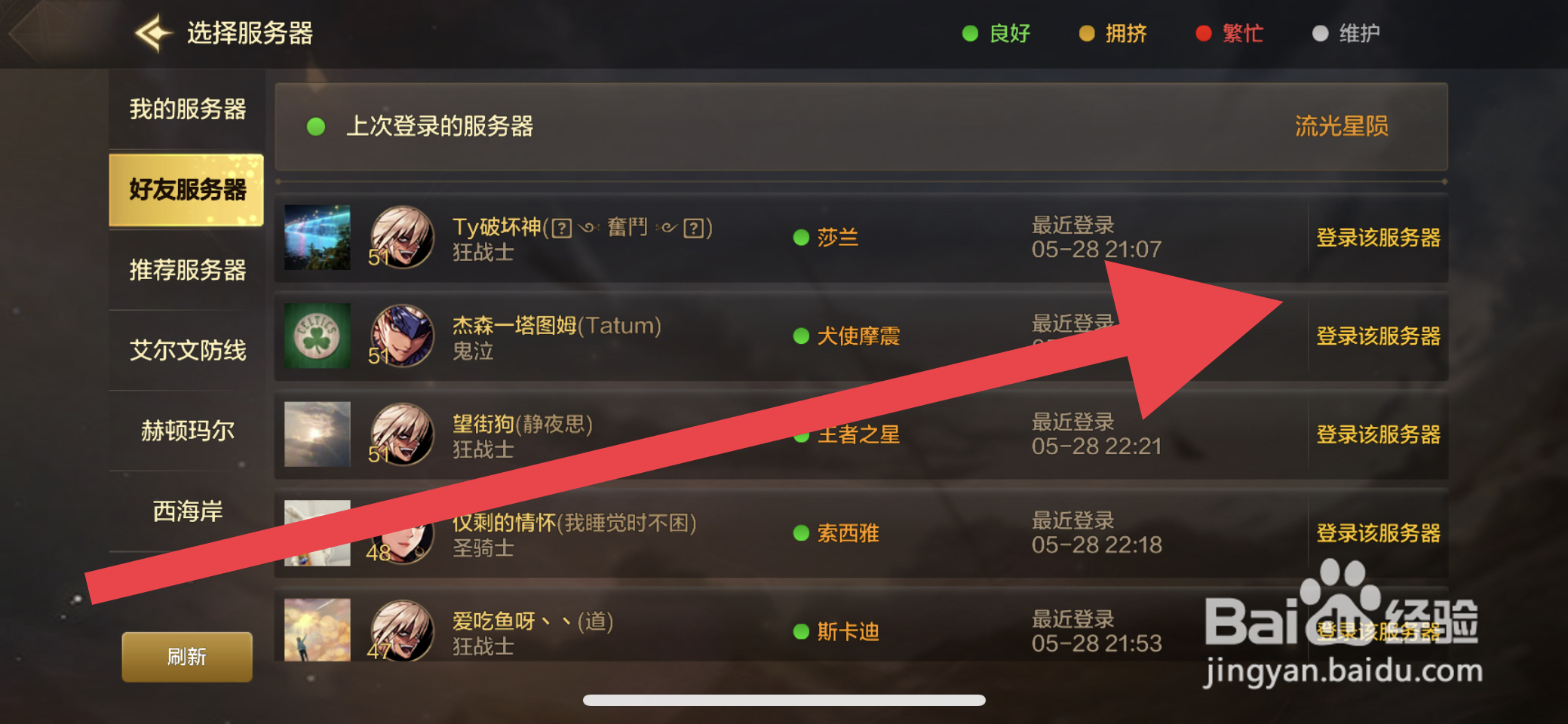Image resolution: width=1568 pixels, height=724 pixels.
Task: Click the 刷新 refresh button
Action: point(187,657)
